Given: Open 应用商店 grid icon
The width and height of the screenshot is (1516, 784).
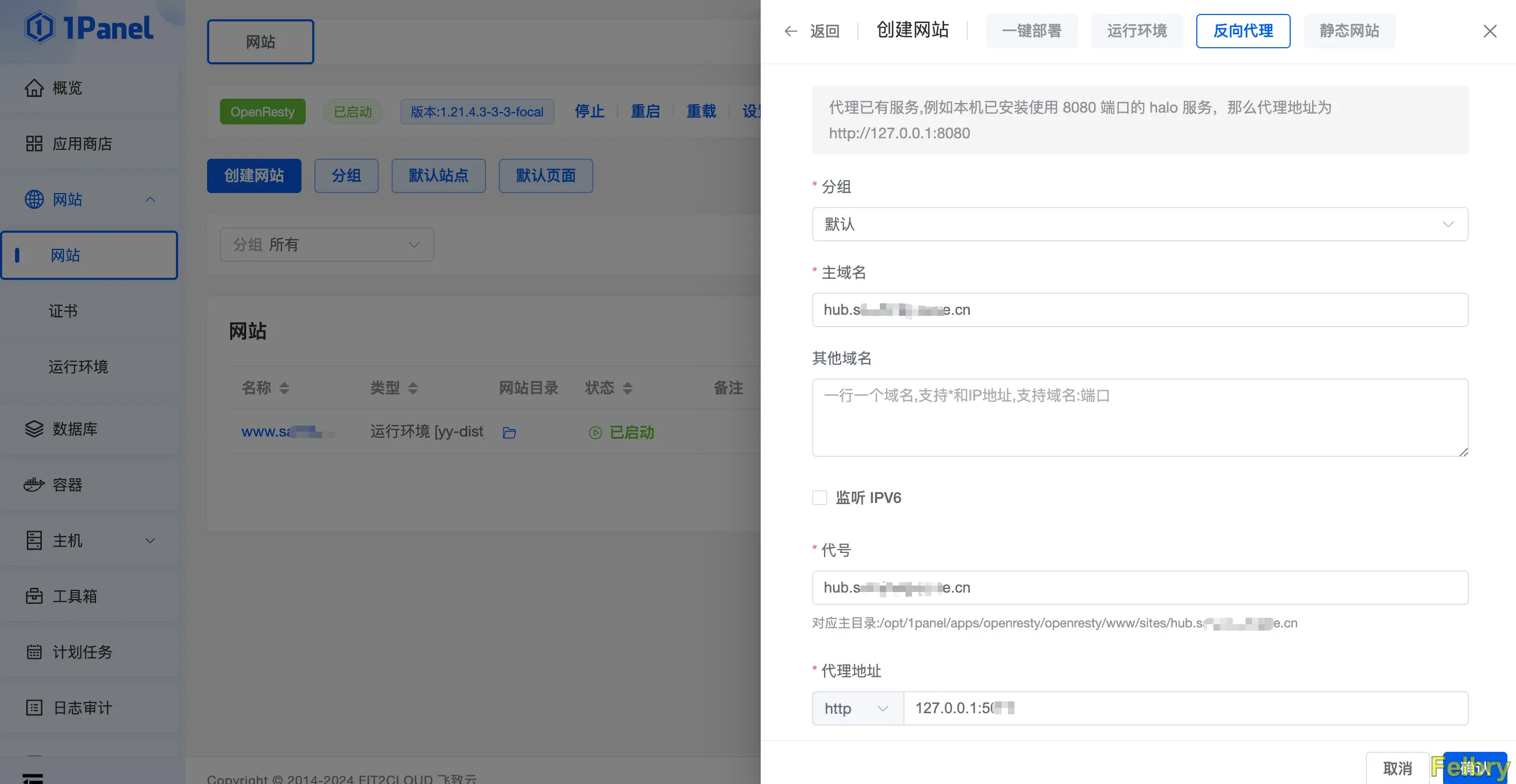Looking at the screenshot, I should pos(34,144).
